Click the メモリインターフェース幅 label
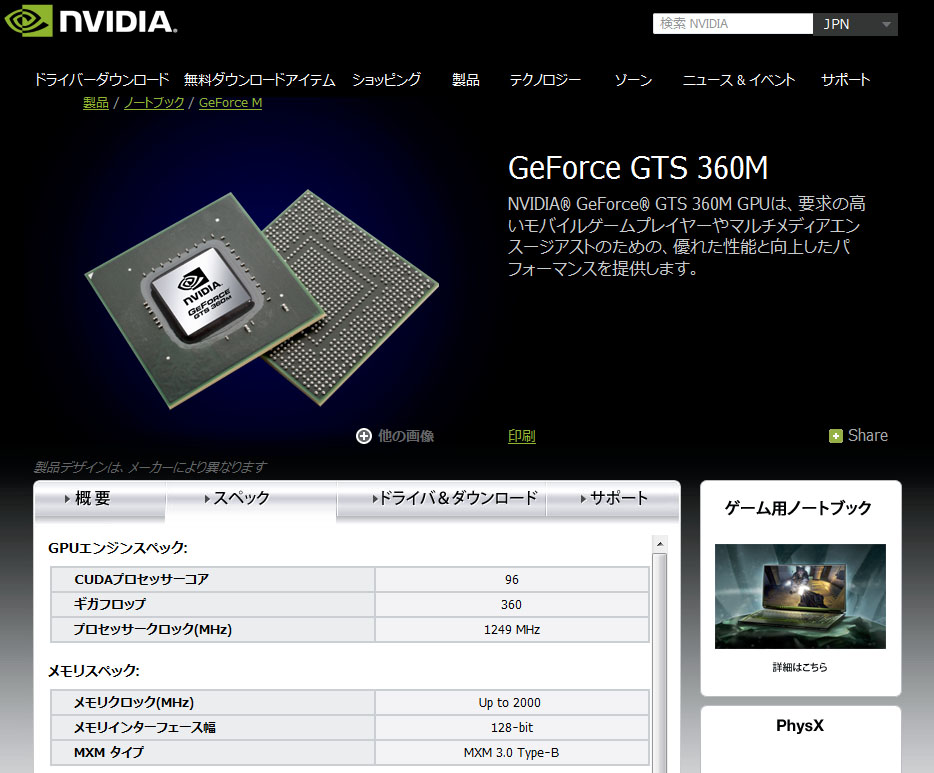Screen dimensions: 934x773 point(144,728)
